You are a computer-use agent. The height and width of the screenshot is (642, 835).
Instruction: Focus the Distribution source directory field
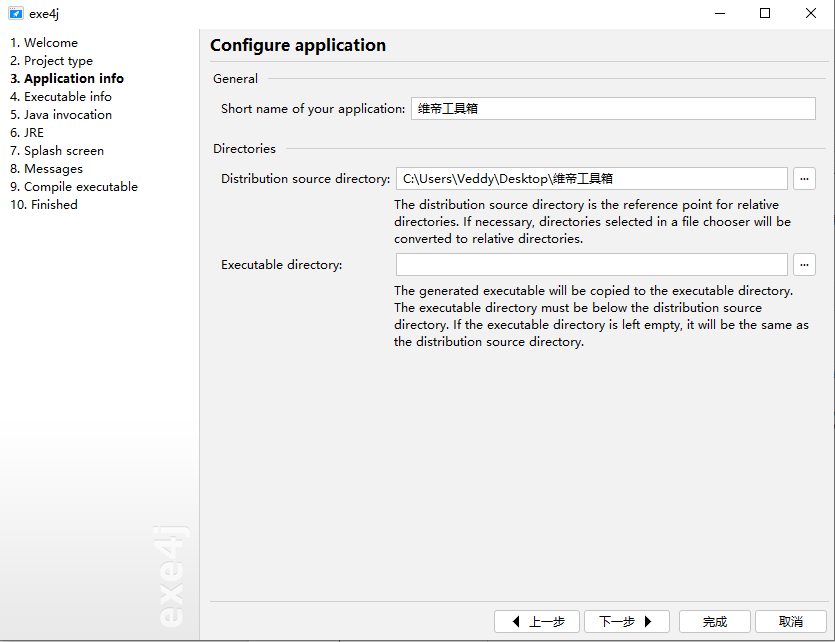592,179
